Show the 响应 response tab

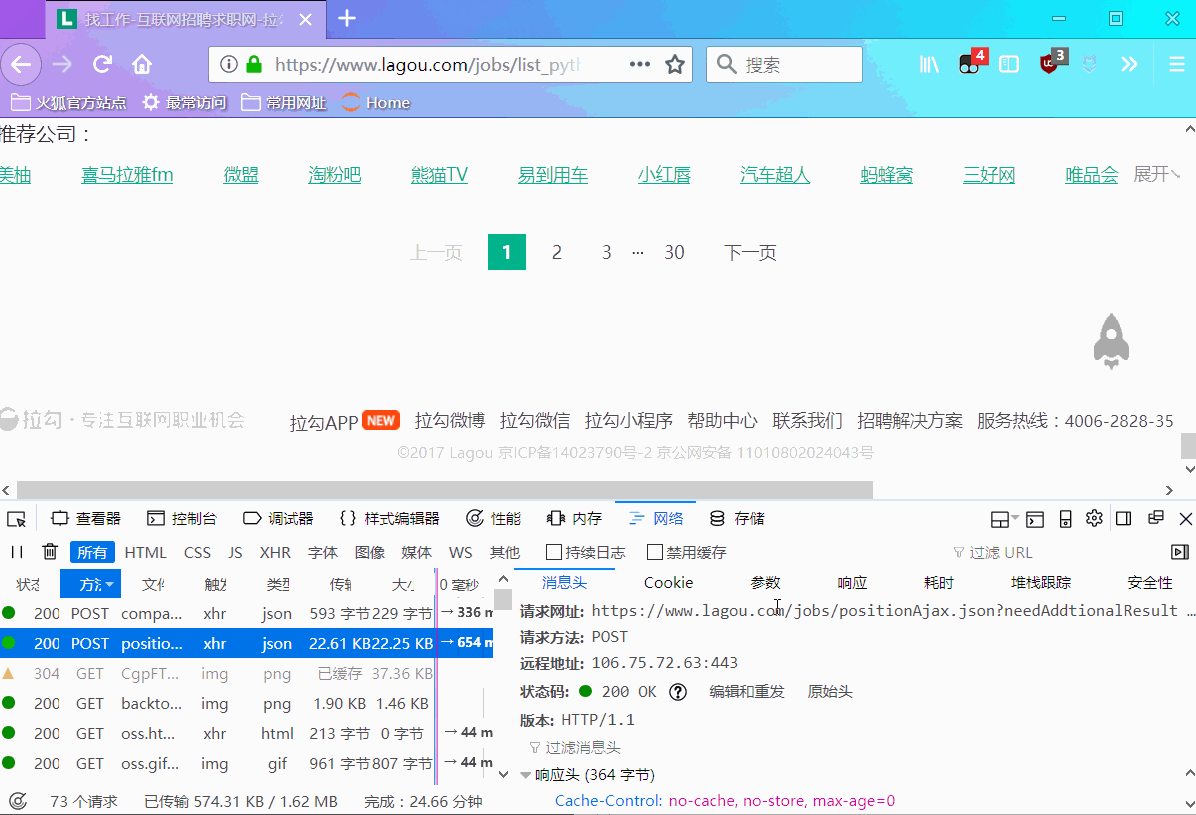tap(852, 583)
